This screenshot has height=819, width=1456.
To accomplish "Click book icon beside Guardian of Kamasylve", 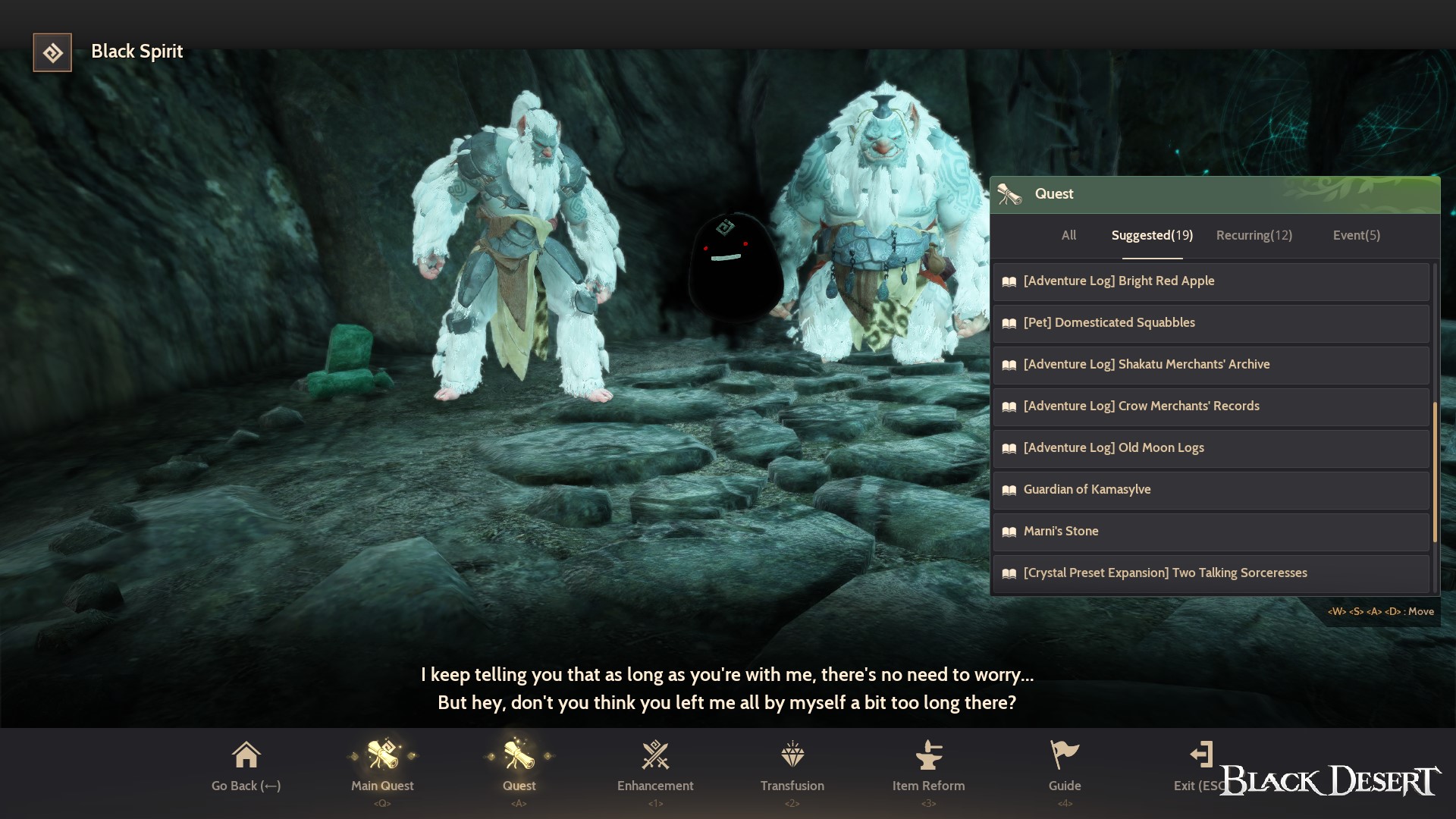I will click(1009, 490).
